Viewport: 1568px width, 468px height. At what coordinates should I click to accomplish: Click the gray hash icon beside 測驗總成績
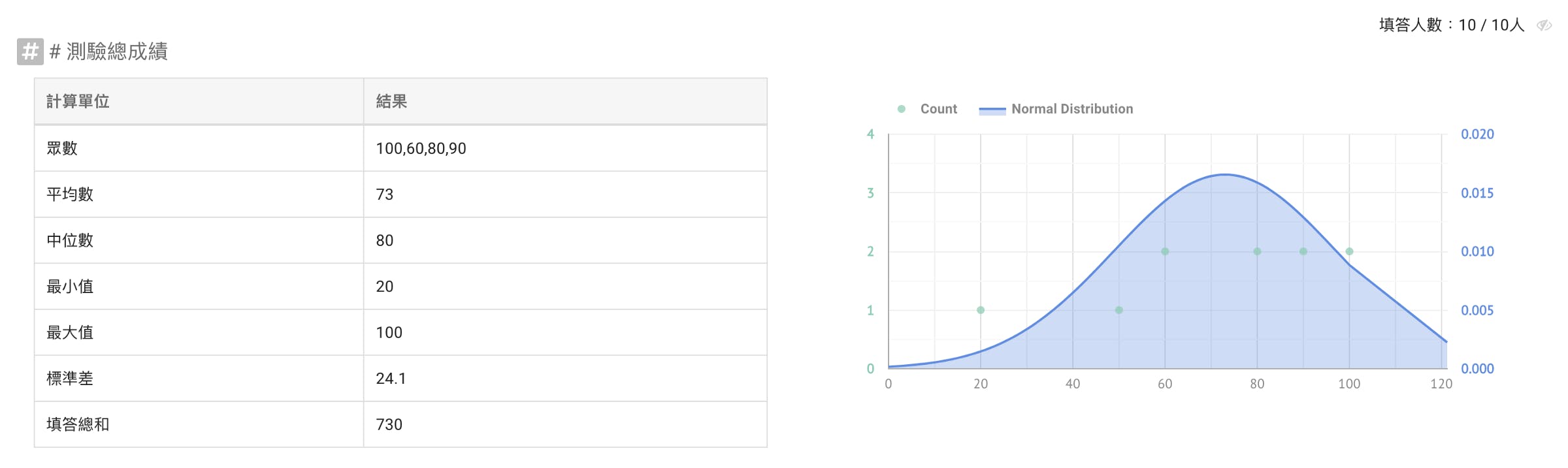(x=30, y=52)
